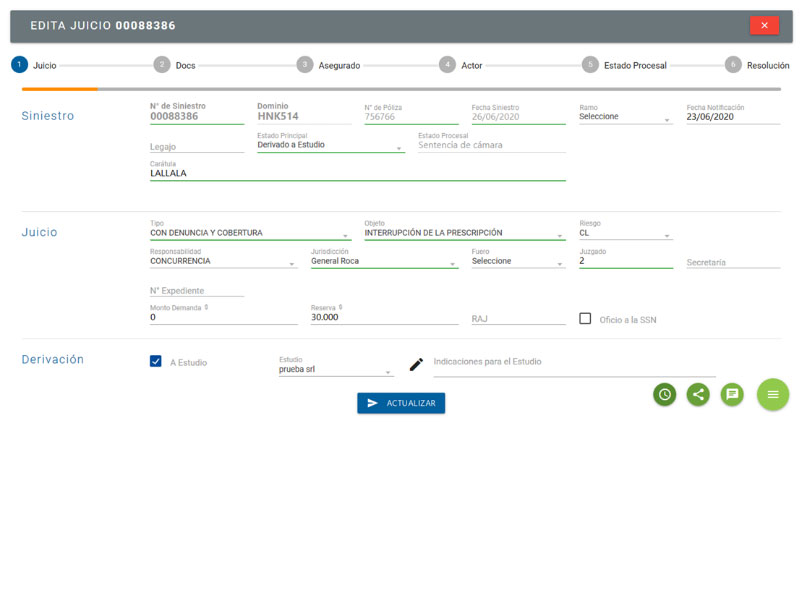Open the green hamburger menu button
This screenshot has width=800, height=600.
point(773,394)
